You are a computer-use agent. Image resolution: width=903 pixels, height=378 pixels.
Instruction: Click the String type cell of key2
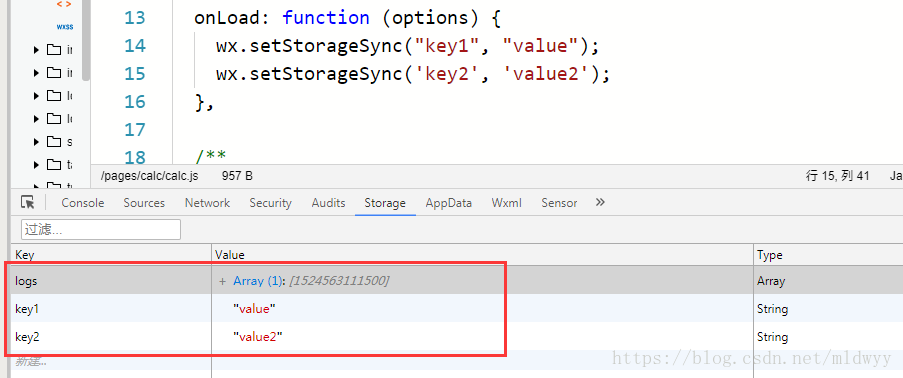point(828,337)
